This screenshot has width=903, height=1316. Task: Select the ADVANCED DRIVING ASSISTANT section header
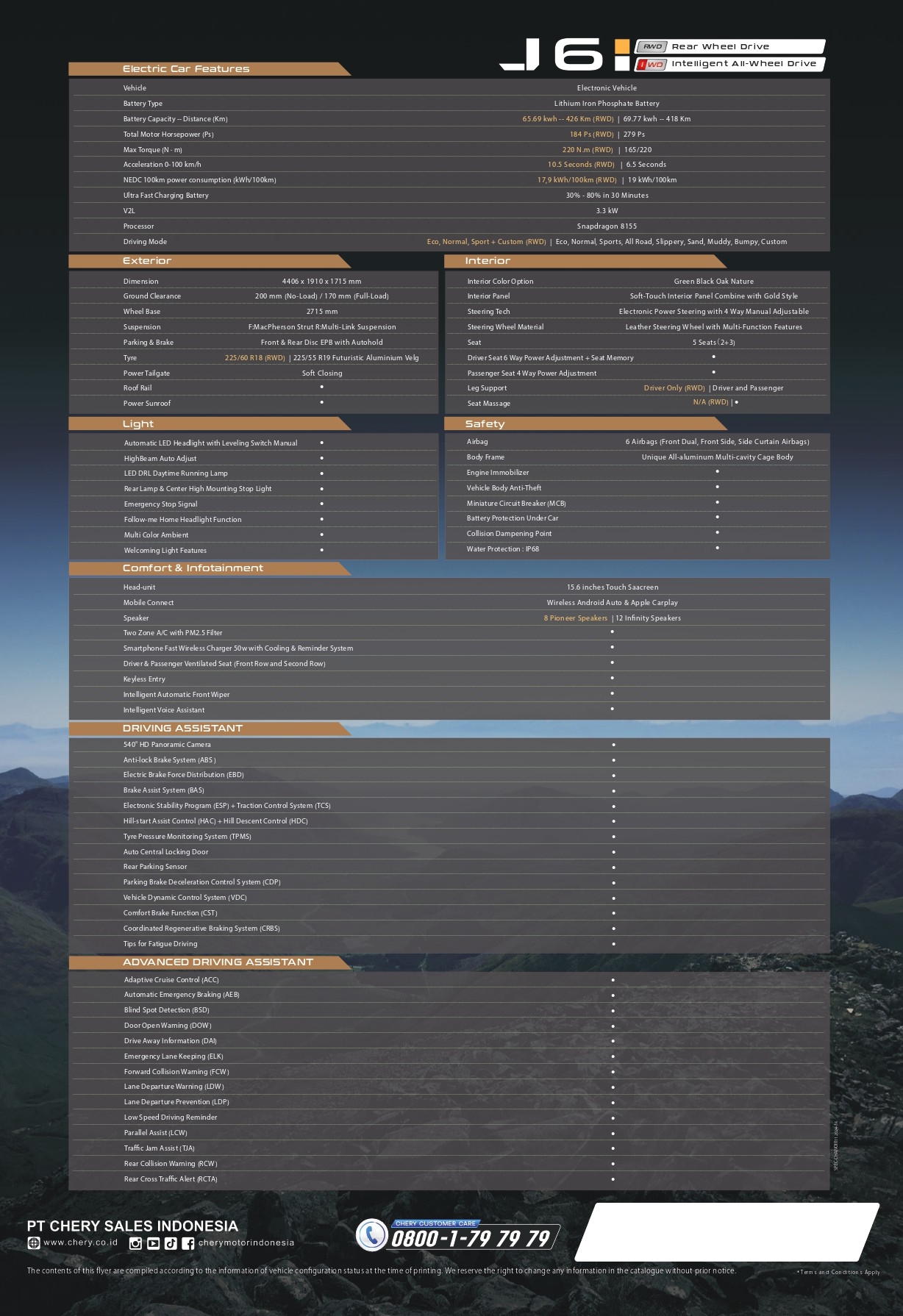218,962
